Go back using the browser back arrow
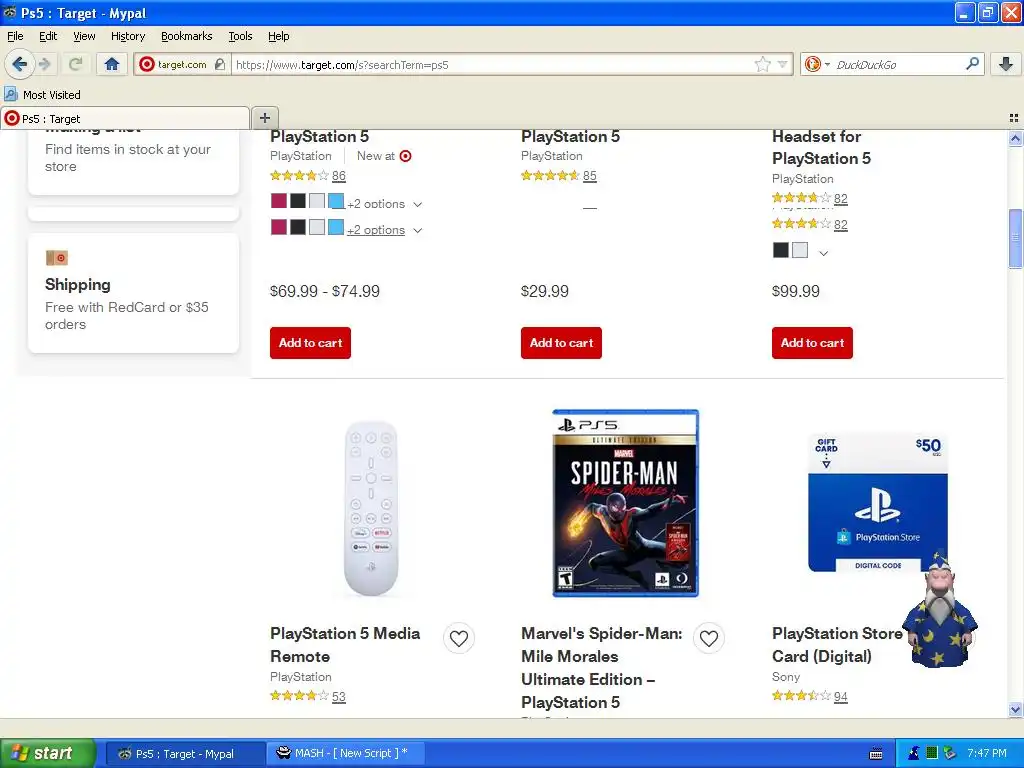 pos(19,64)
